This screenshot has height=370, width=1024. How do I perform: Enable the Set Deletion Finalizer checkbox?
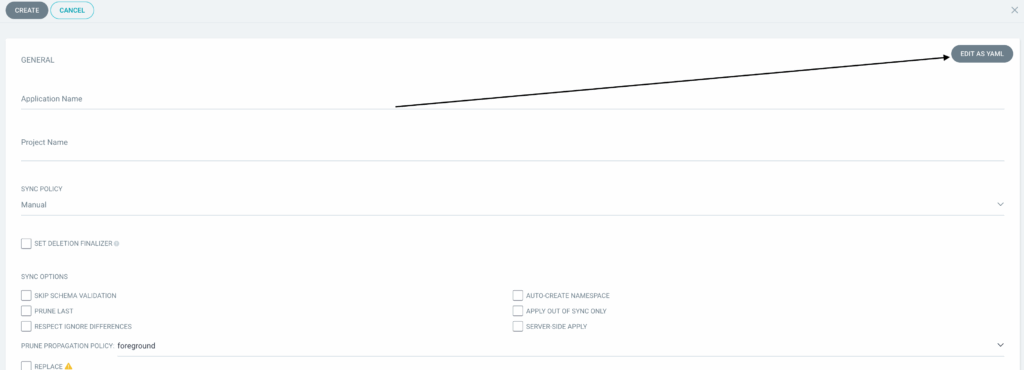coord(26,243)
